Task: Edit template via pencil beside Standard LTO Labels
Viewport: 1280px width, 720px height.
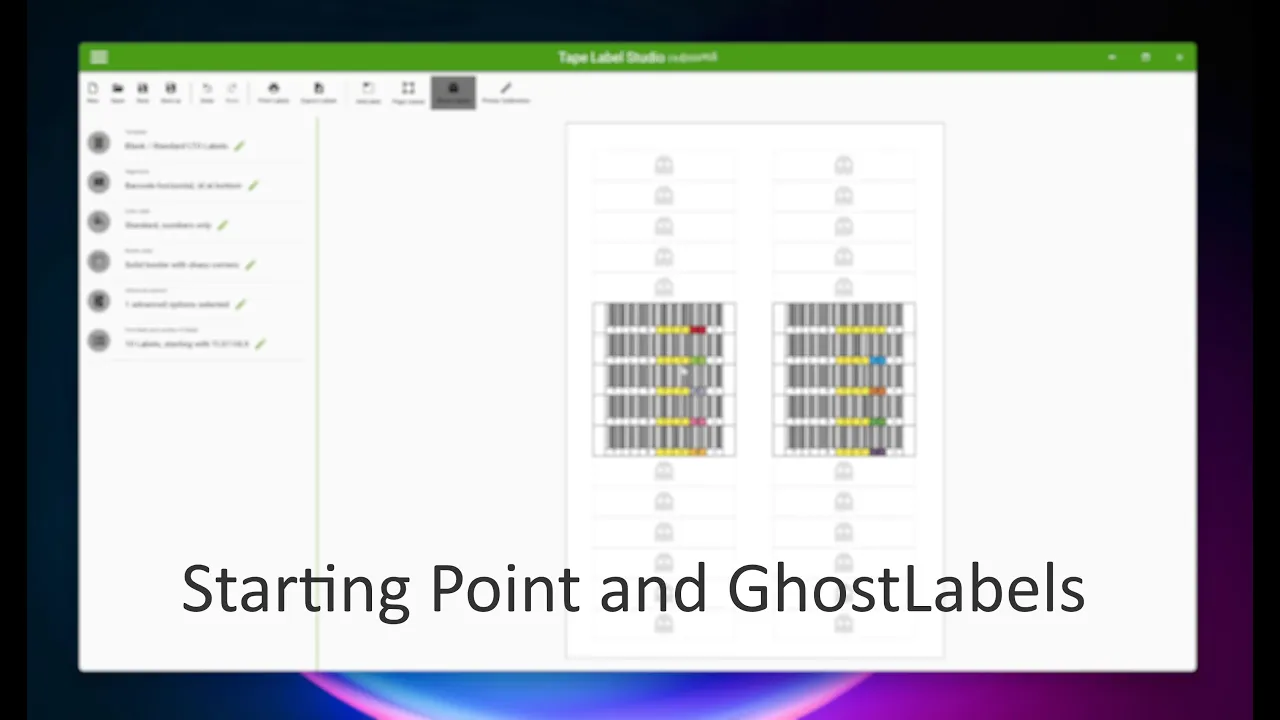Action: 240,146
